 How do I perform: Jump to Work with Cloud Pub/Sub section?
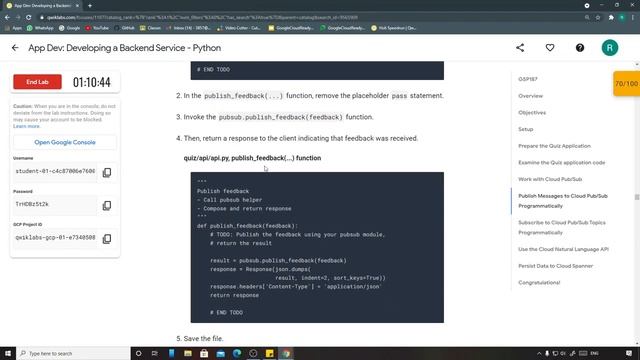point(550,179)
